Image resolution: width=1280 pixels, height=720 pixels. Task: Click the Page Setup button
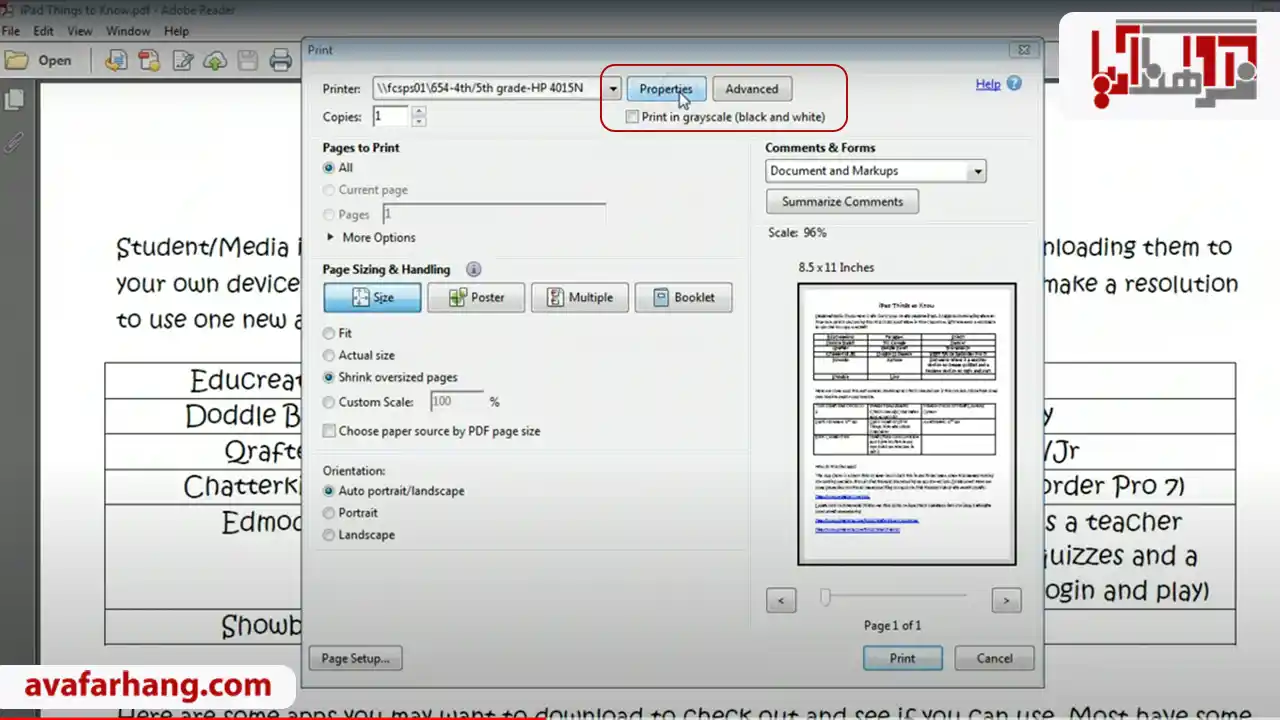(355, 658)
